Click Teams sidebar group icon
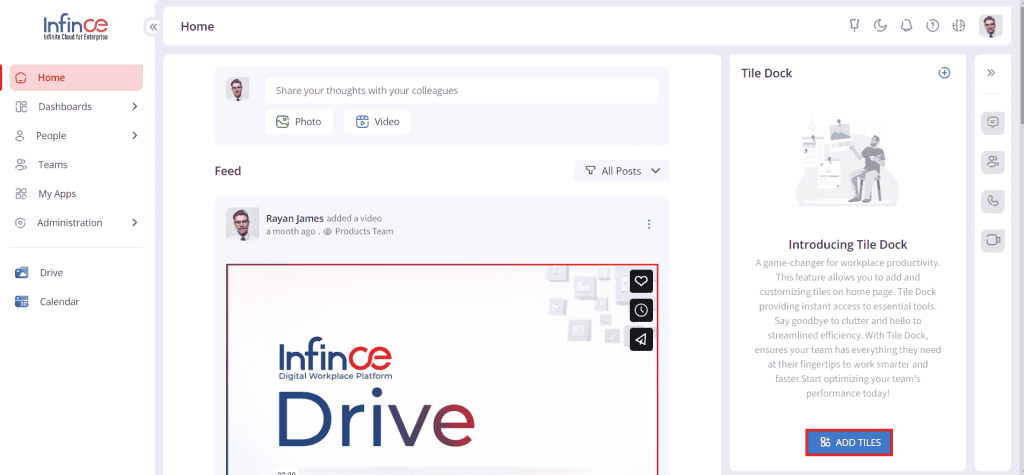Viewport: 1024px width, 475px height. [x=21, y=165]
